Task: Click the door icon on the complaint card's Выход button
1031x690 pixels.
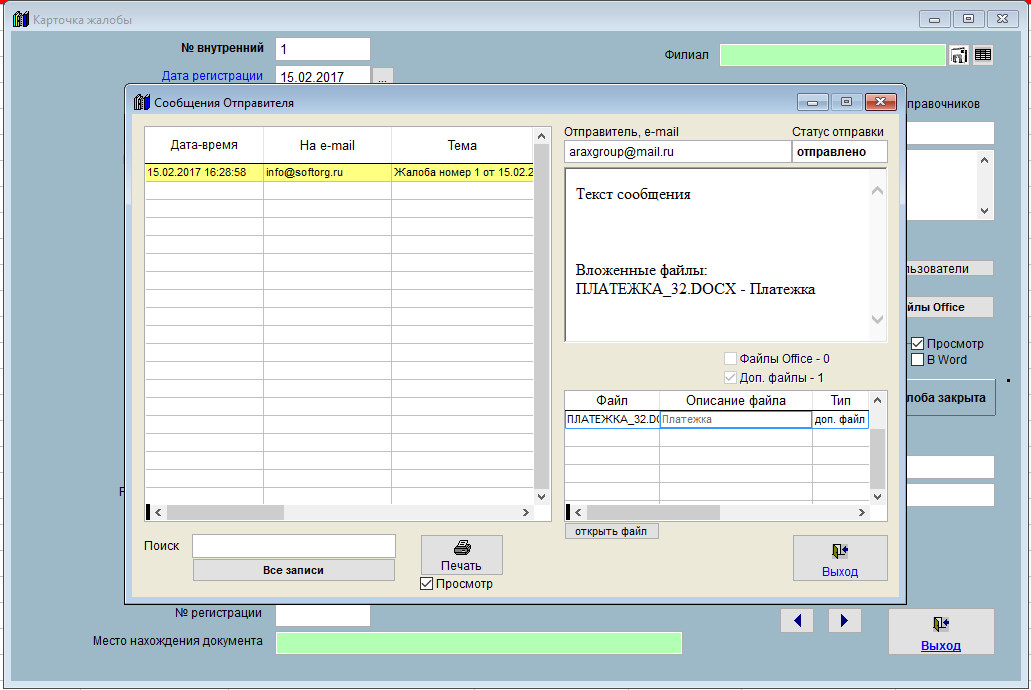Action: click(x=940, y=625)
